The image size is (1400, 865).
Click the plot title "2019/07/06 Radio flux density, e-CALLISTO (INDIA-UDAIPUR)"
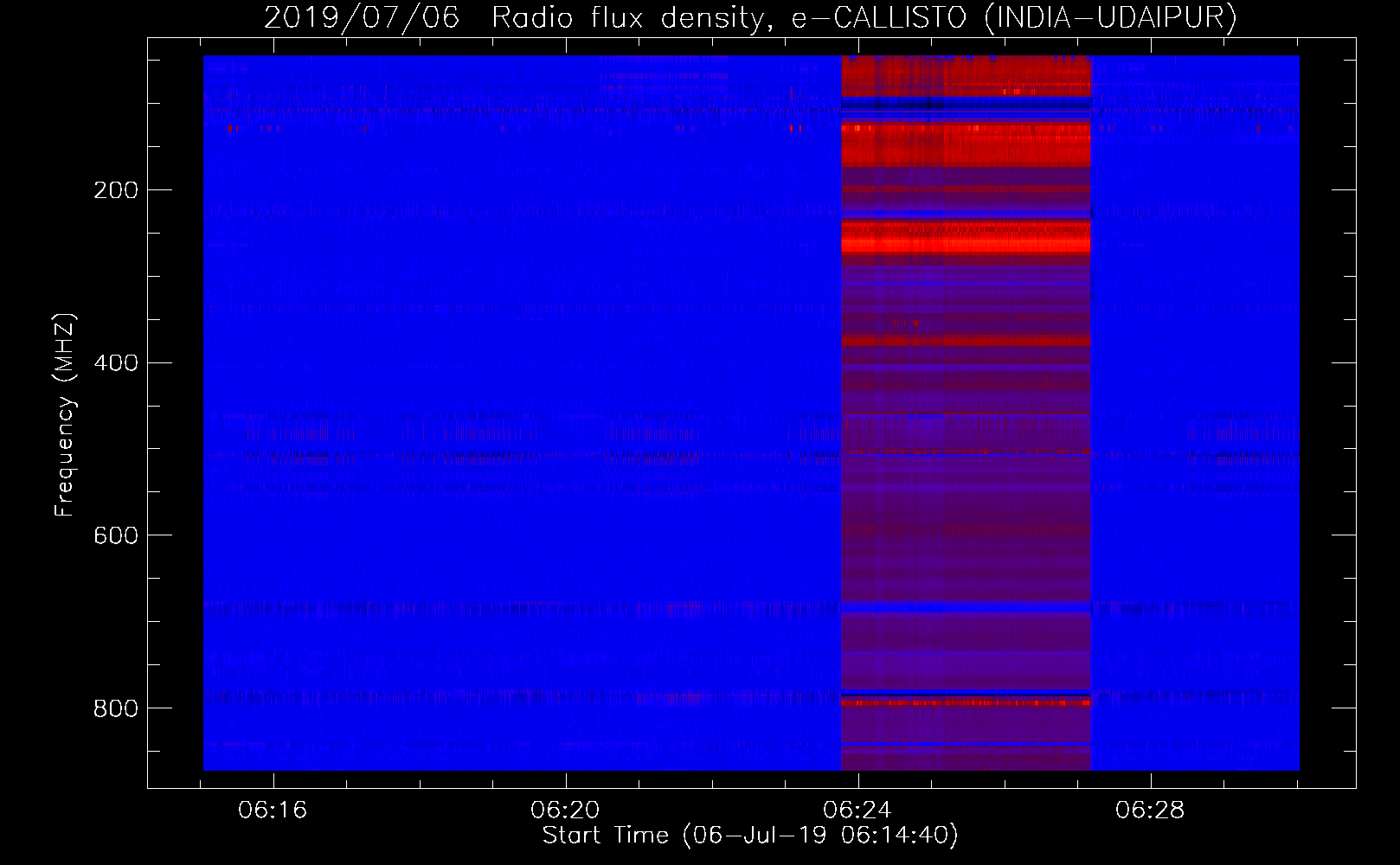(x=750, y=18)
